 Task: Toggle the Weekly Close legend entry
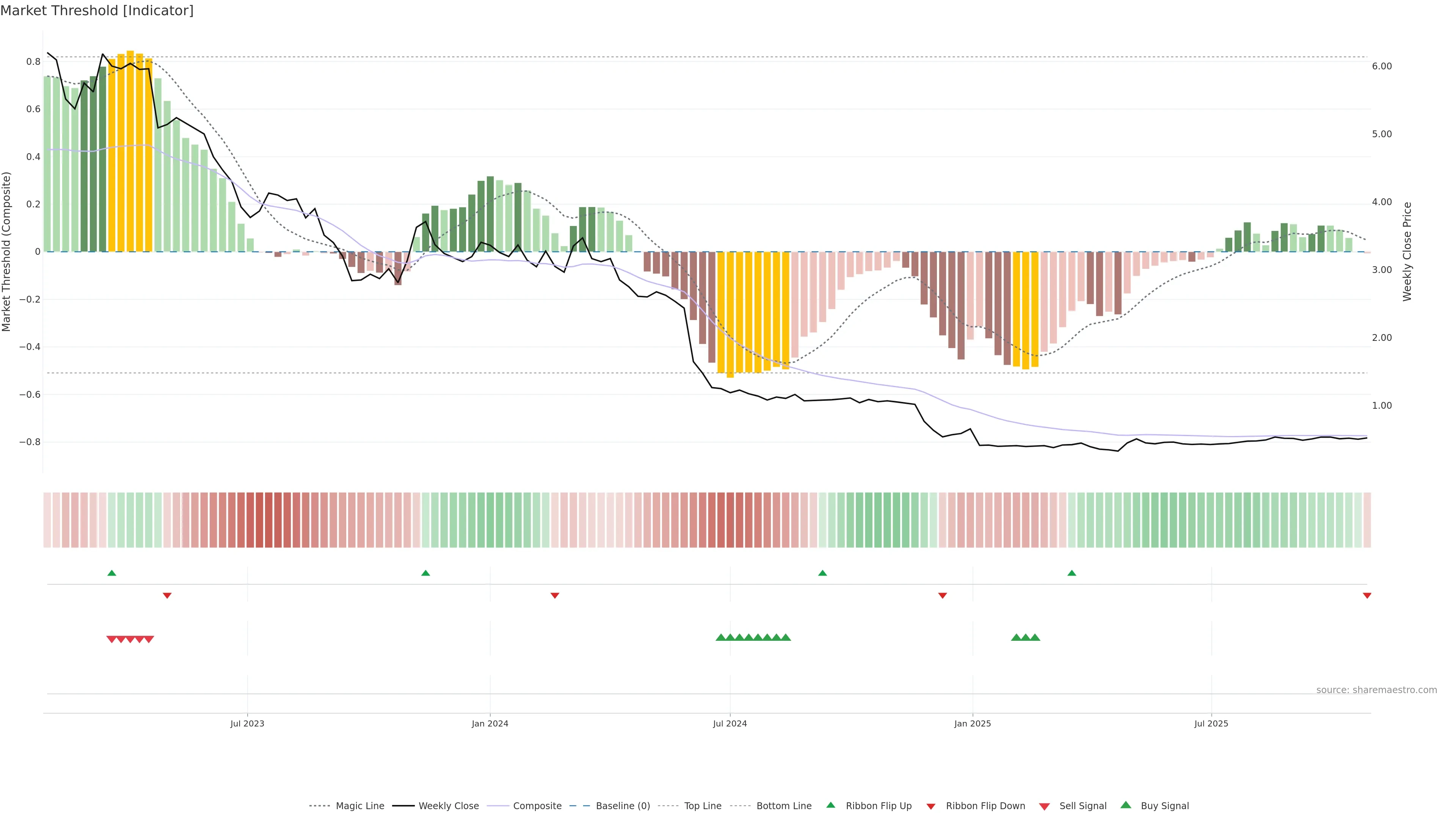click(448, 806)
